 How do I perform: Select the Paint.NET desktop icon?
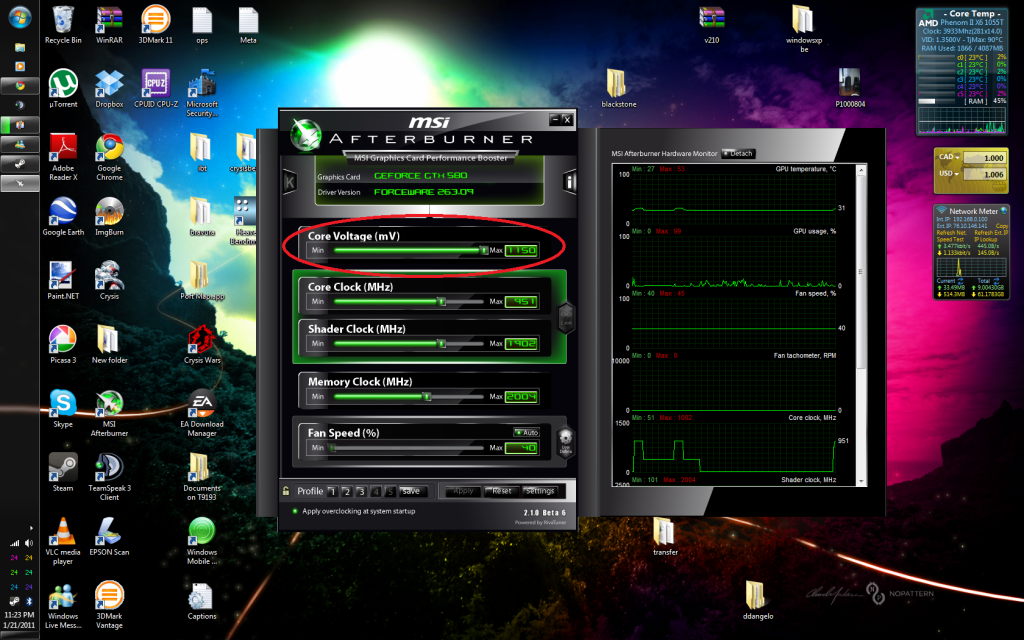[x=63, y=281]
